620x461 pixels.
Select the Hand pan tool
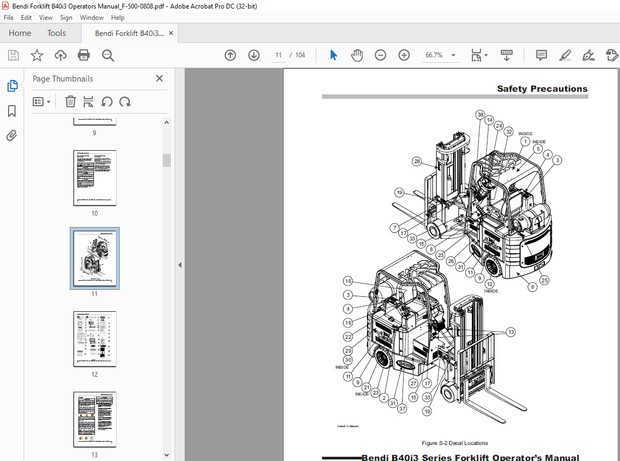tap(357, 55)
